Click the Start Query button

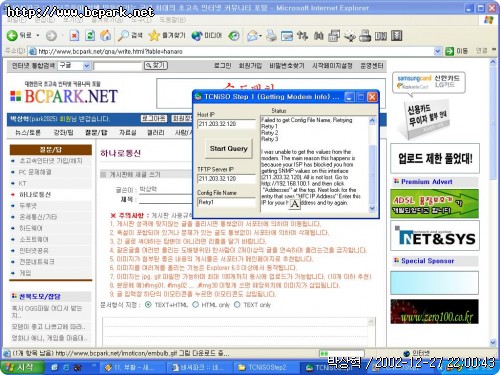click(x=229, y=148)
